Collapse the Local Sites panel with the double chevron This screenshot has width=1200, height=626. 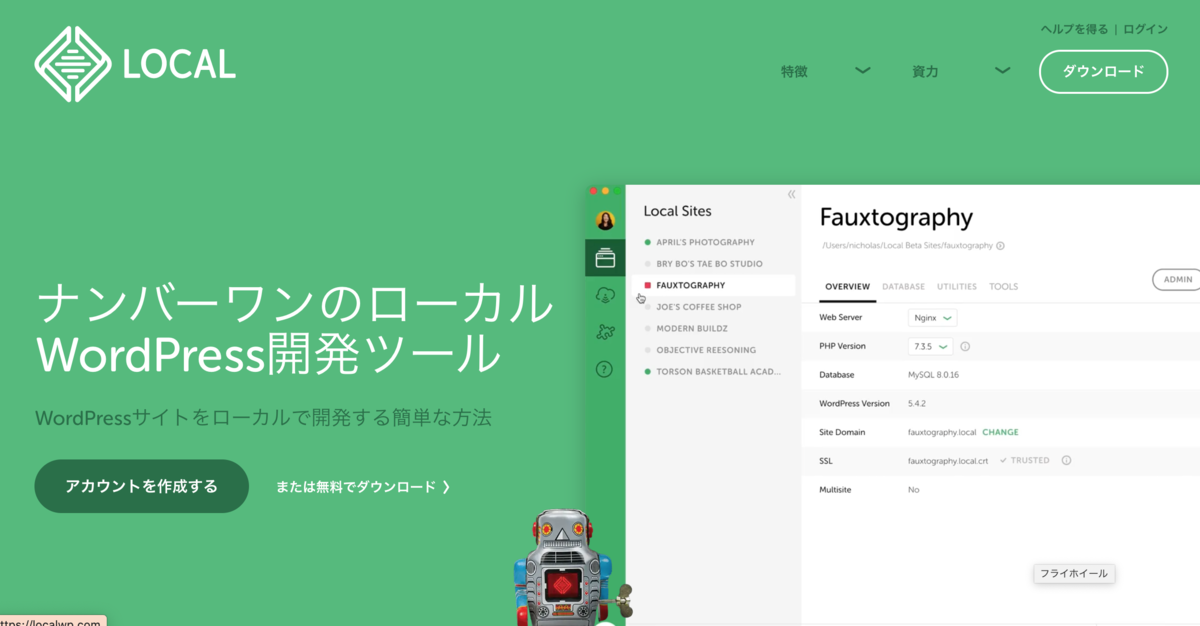coord(791,194)
